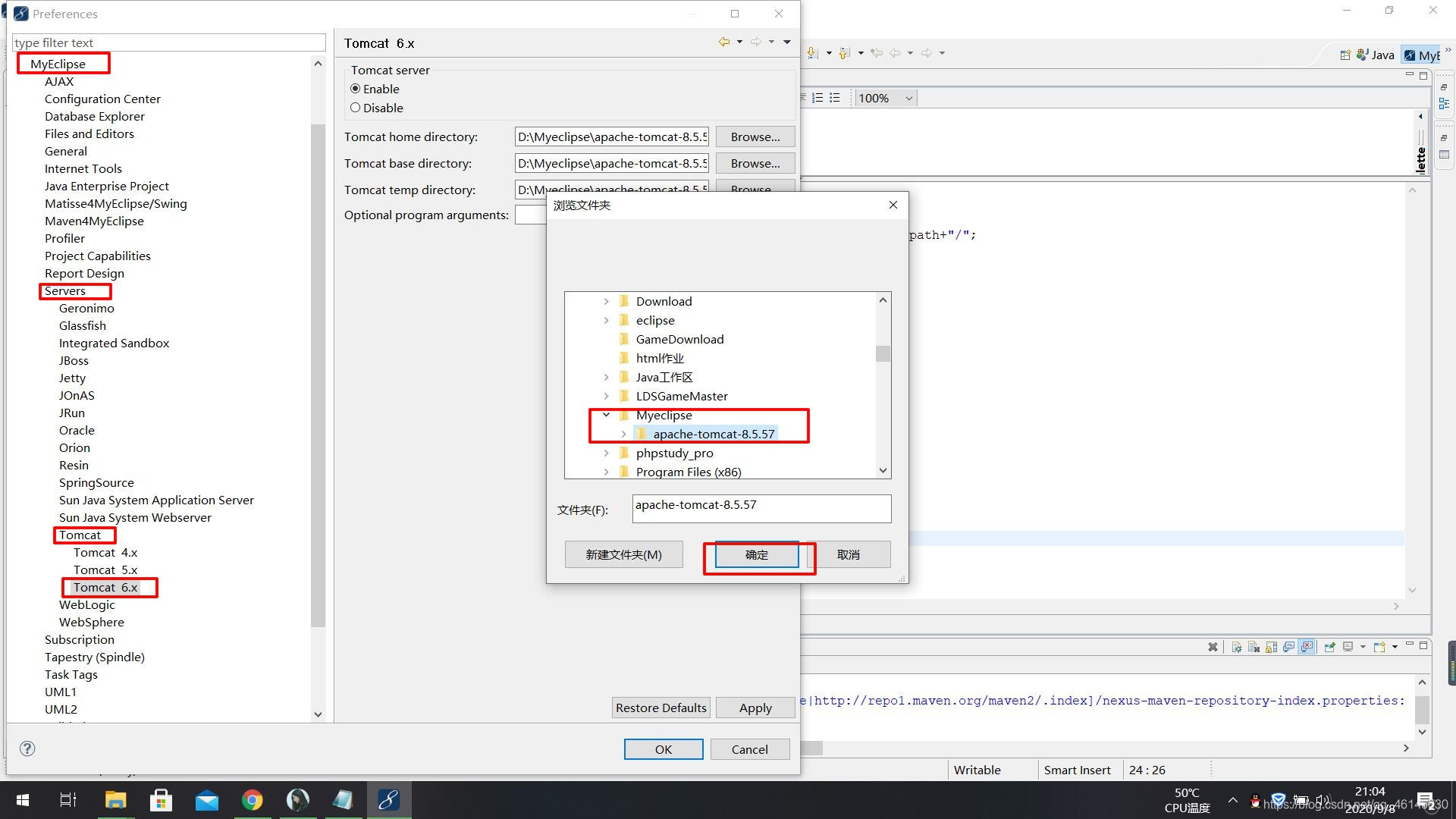The width and height of the screenshot is (1456, 819).
Task: Click folder list scrollbar thumb in browse dialog
Action: point(883,354)
